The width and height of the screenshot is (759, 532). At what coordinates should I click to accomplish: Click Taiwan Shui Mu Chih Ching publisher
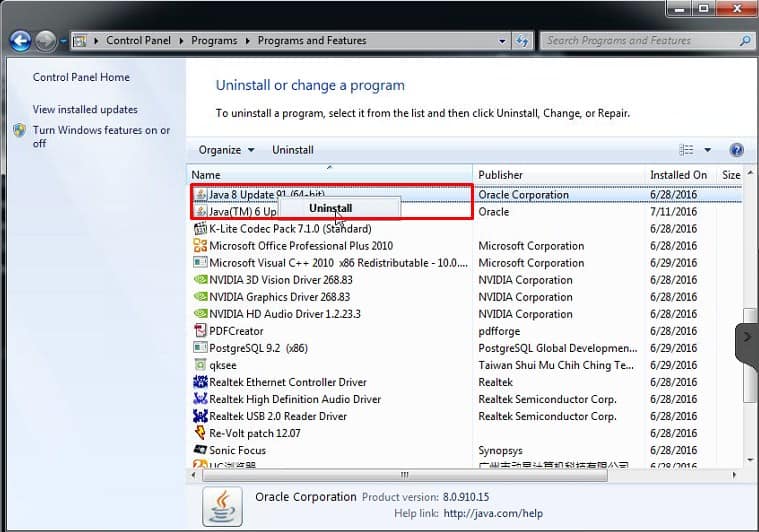tap(556, 365)
